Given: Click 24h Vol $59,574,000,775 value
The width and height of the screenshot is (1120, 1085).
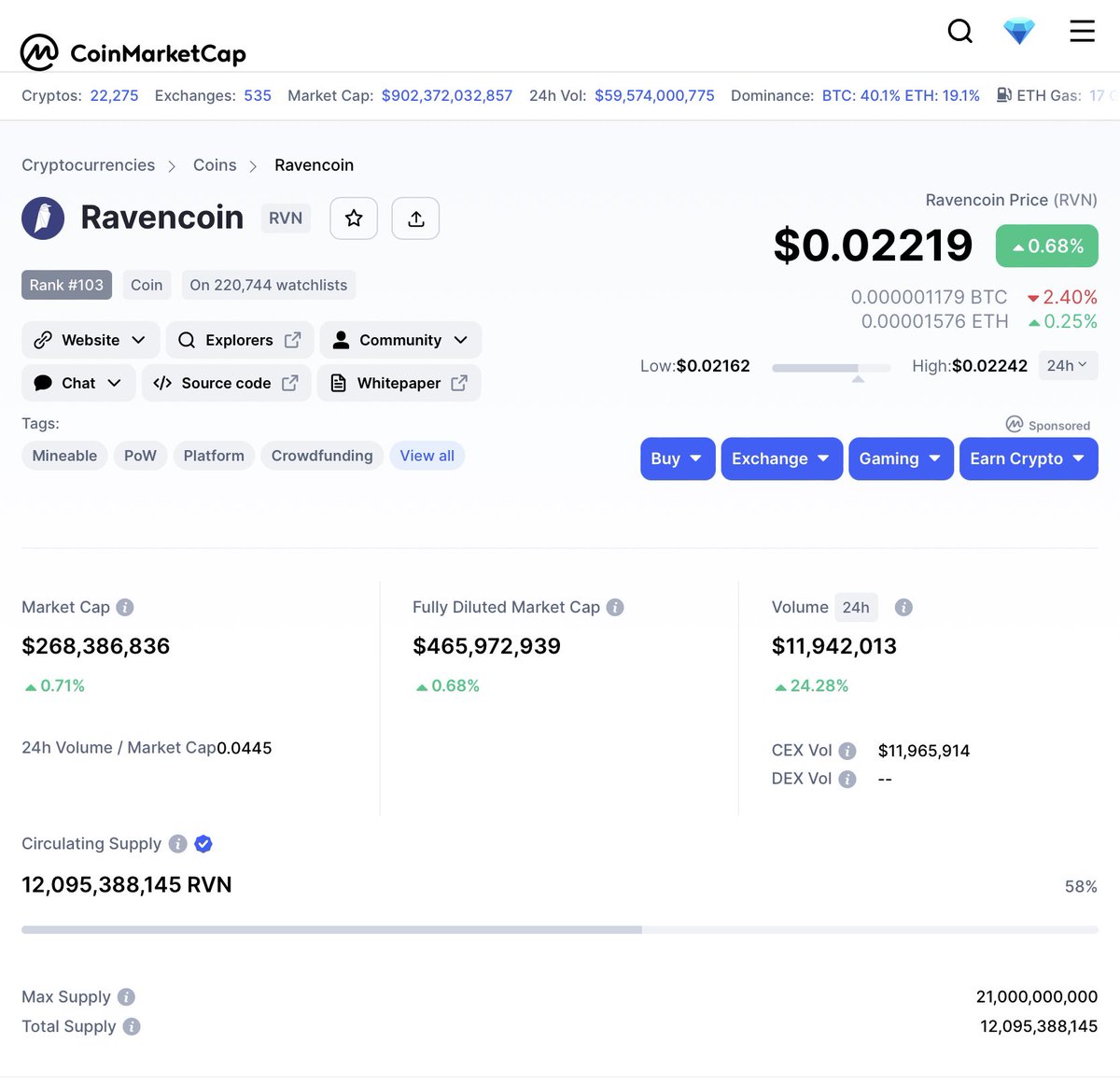Looking at the screenshot, I should click(654, 95).
